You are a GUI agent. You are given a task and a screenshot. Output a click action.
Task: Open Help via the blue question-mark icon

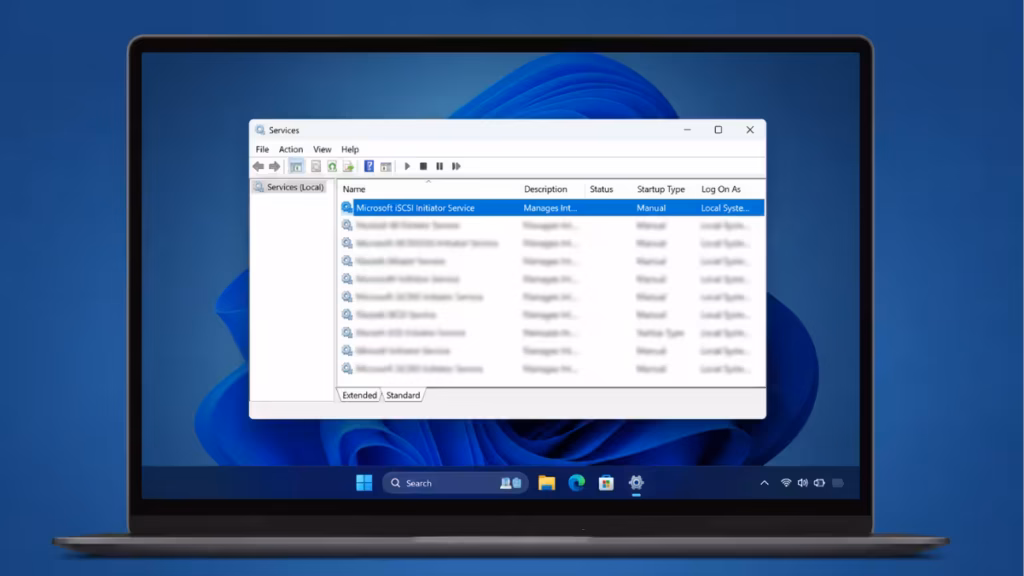[x=369, y=167]
